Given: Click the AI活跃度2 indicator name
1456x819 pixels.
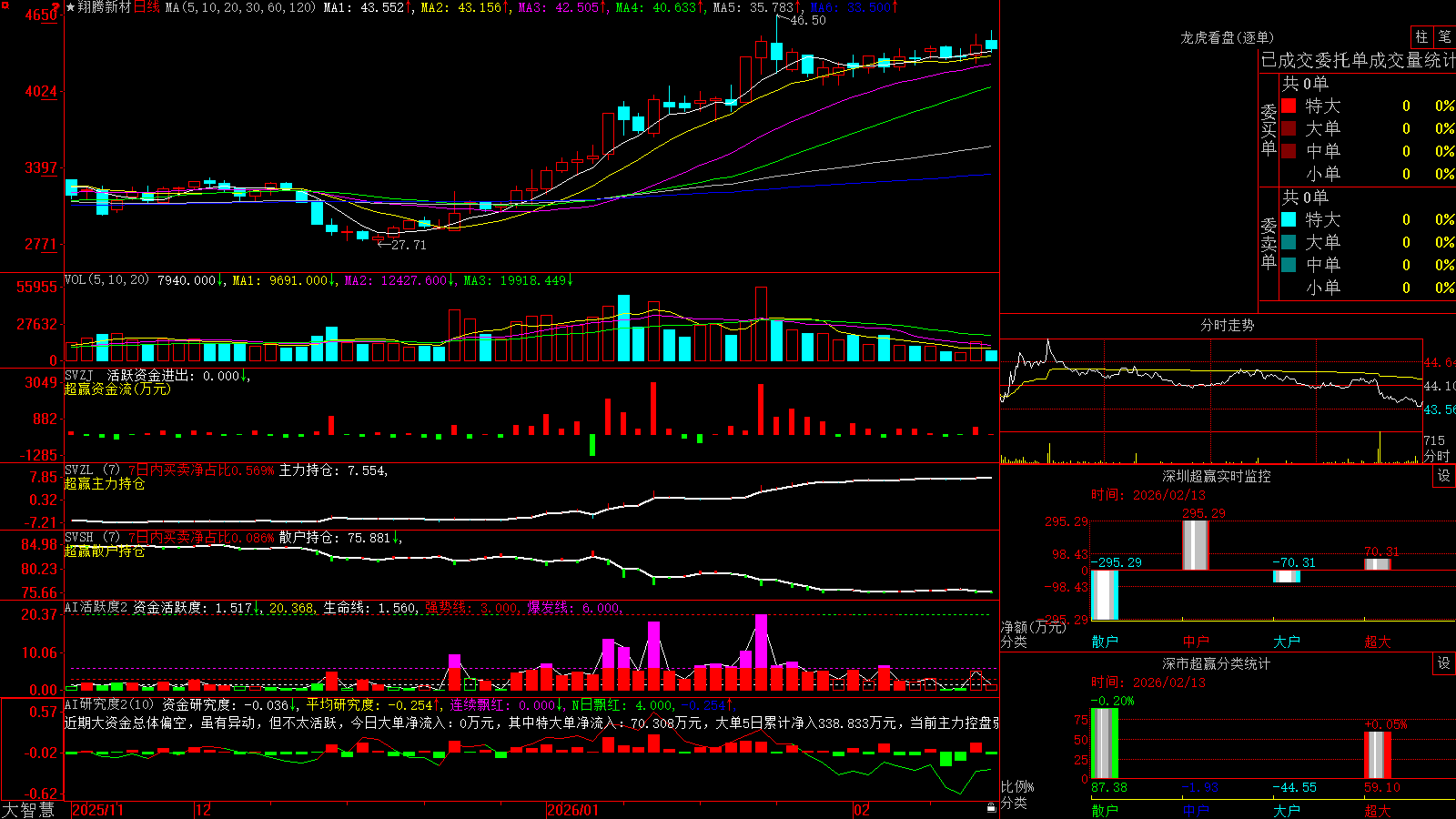Looking at the screenshot, I should click(96, 608).
